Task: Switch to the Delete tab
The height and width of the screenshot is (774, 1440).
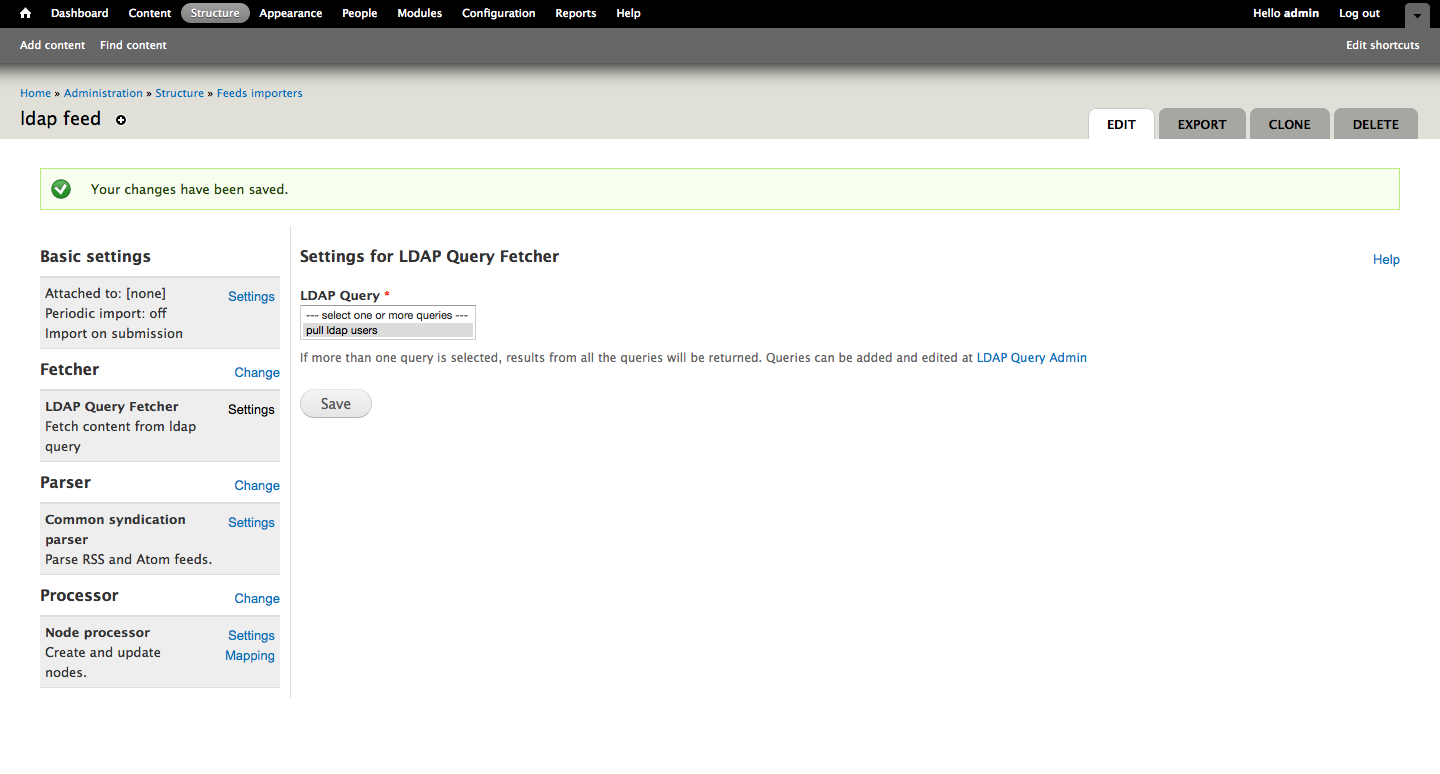Action: (1376, 124)
